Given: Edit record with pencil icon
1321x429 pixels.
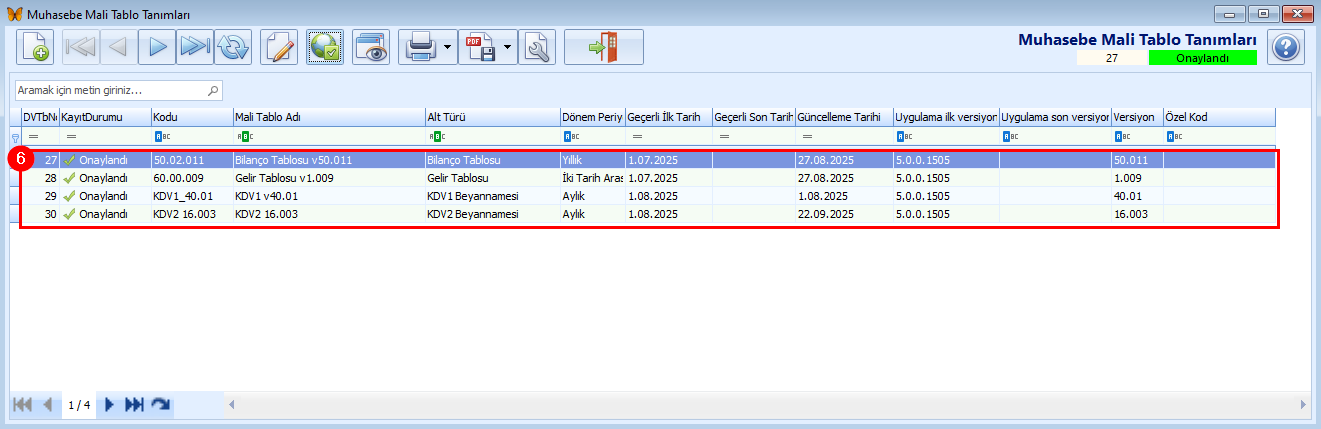Looking at the screenshot, I should pyautogui.click(x=279, y=47).
